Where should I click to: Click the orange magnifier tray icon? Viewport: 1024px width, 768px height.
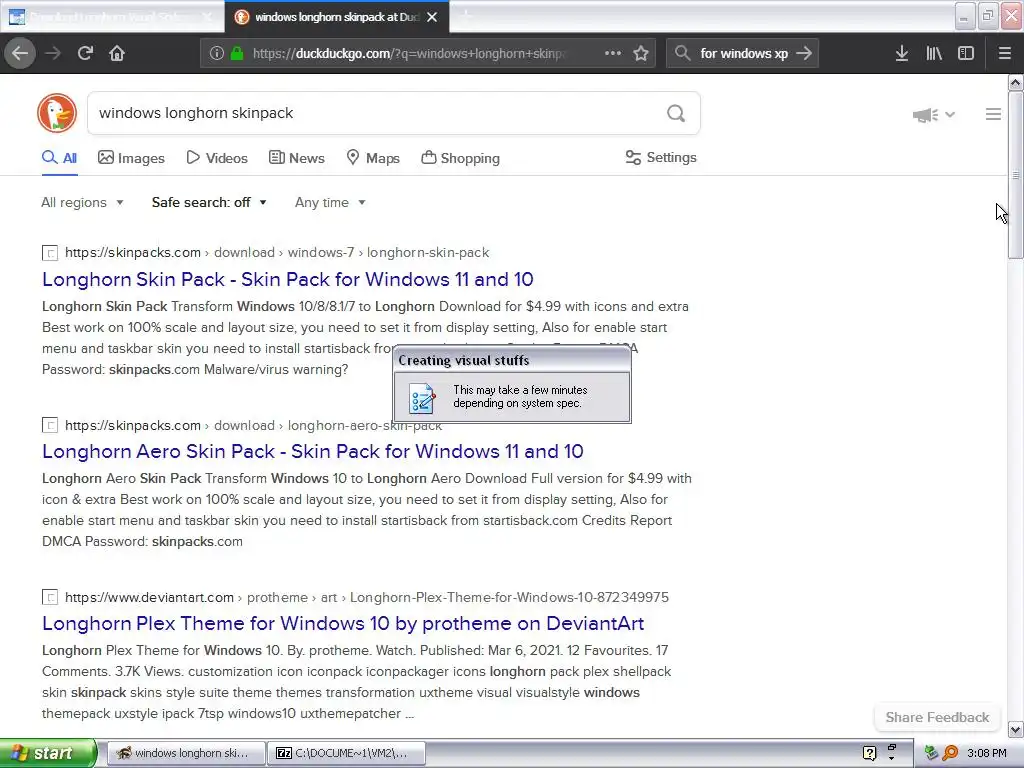pyautogui.click(x=950, y=753)
